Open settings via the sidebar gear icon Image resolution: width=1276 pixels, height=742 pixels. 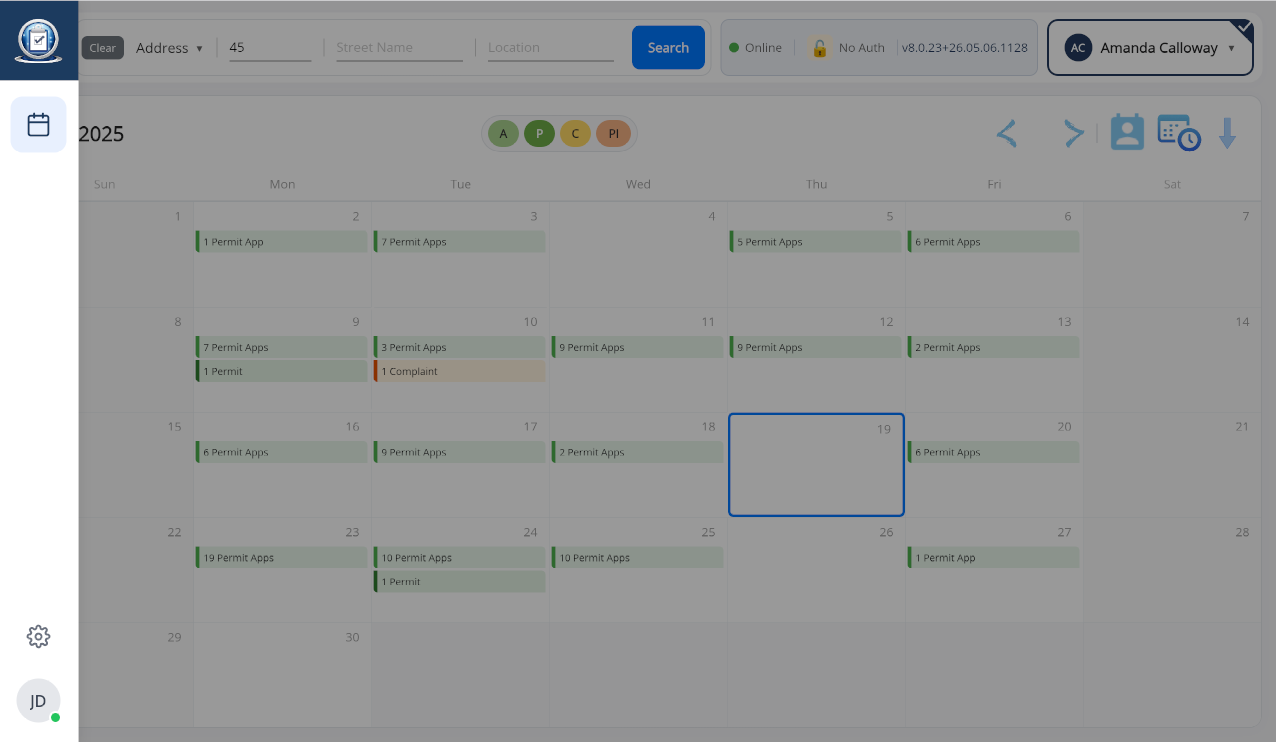38,636
